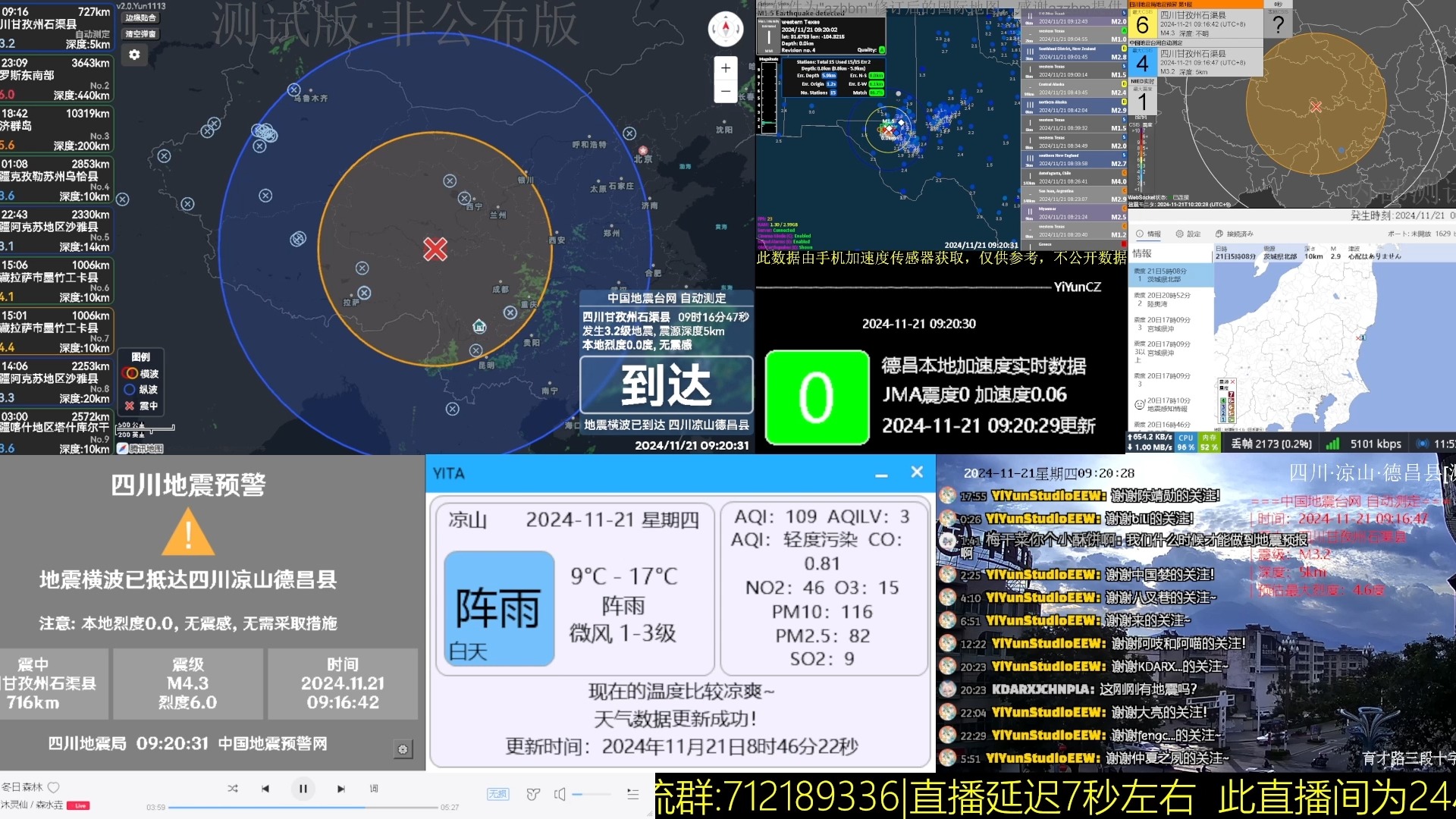Viewport: 1456px width, 819px height.
Task: Click the 阵雨 weather tile in YITA
Action: point(499,608)
